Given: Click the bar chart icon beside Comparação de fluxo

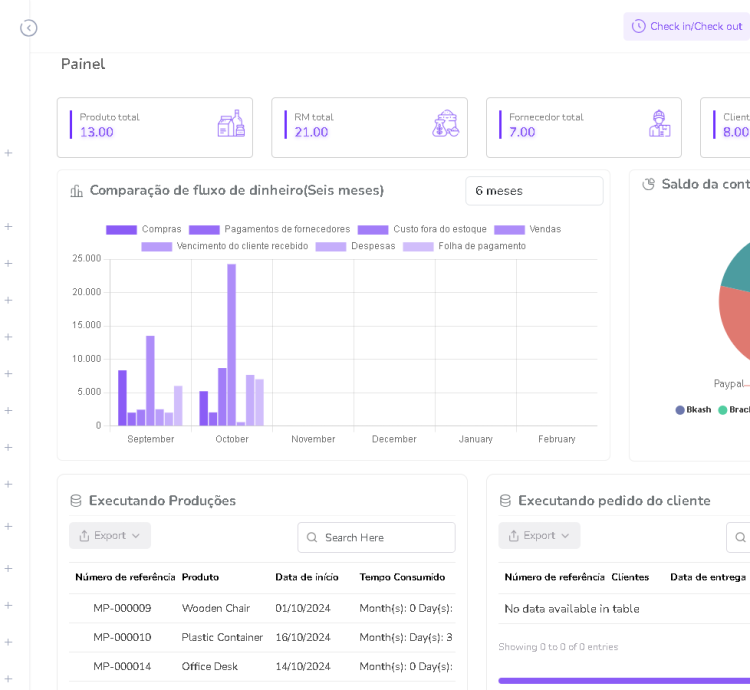Looking at the screenshot, I should [77, 191].
